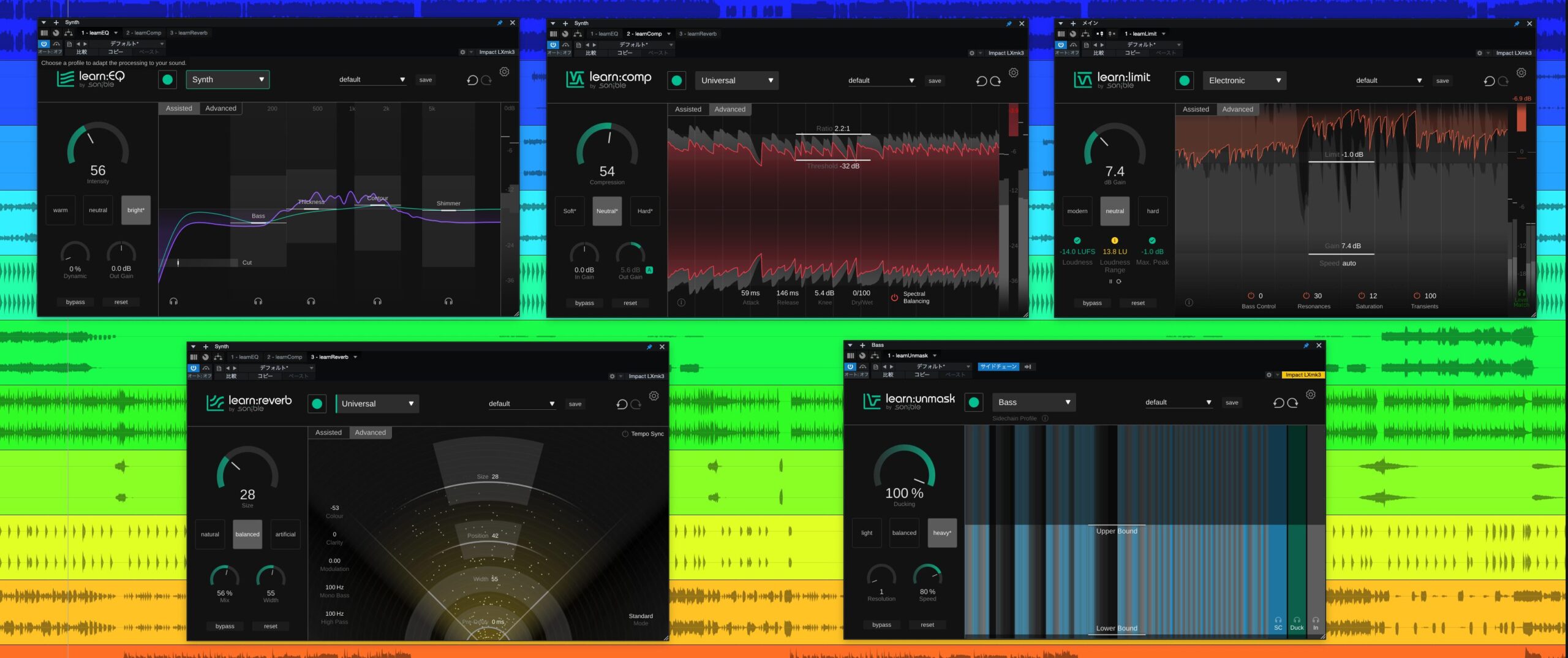Solo the Shimmer band headphone icon

pos(448,301)
